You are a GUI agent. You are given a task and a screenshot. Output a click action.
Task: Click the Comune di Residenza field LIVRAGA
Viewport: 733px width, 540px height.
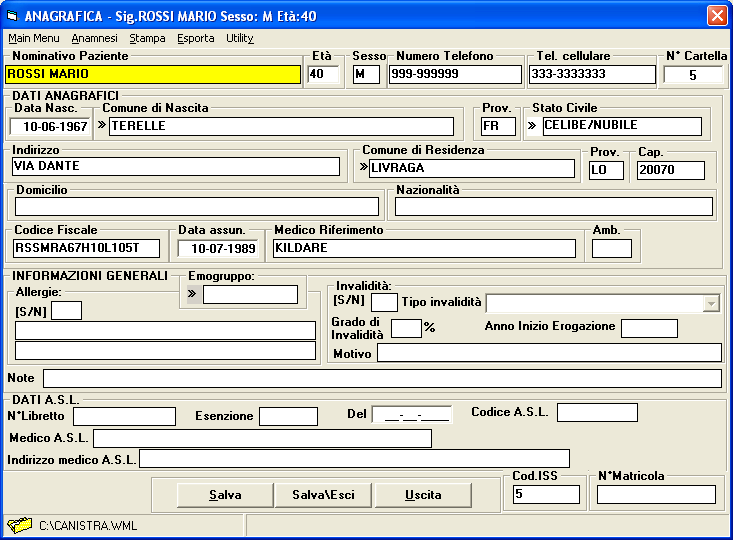coord(472,168)
